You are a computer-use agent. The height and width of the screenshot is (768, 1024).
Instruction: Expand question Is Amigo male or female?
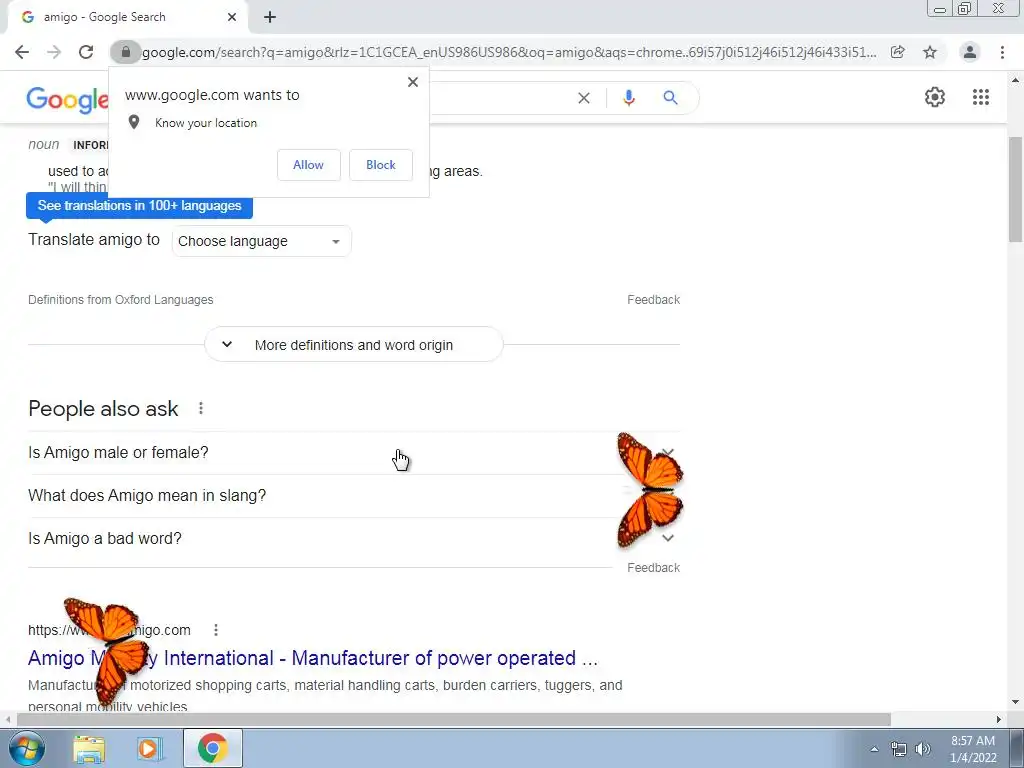tap(354, 453)
